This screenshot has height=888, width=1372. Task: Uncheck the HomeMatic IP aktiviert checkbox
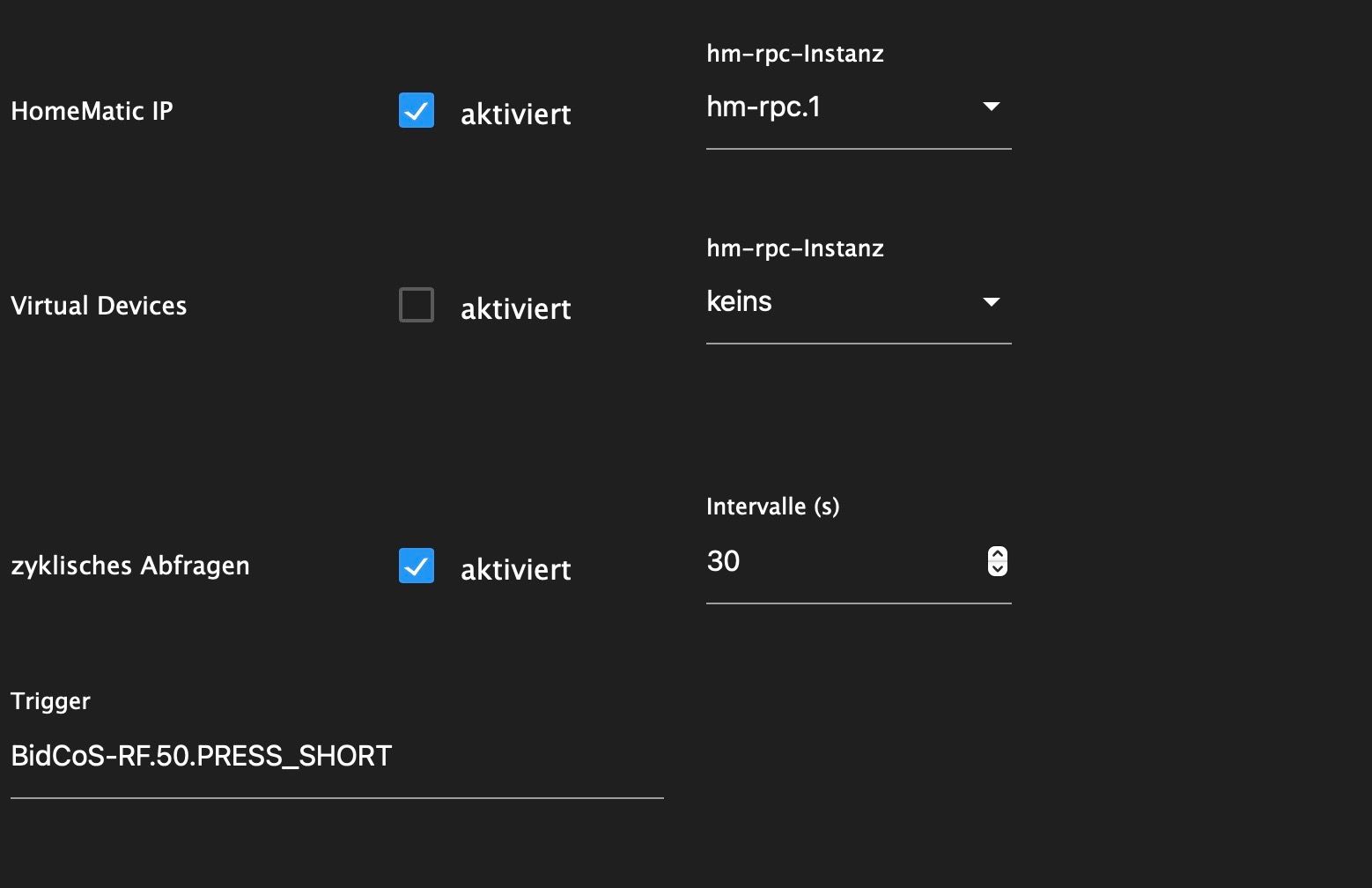pyautogui.click(x=416, y=111)
